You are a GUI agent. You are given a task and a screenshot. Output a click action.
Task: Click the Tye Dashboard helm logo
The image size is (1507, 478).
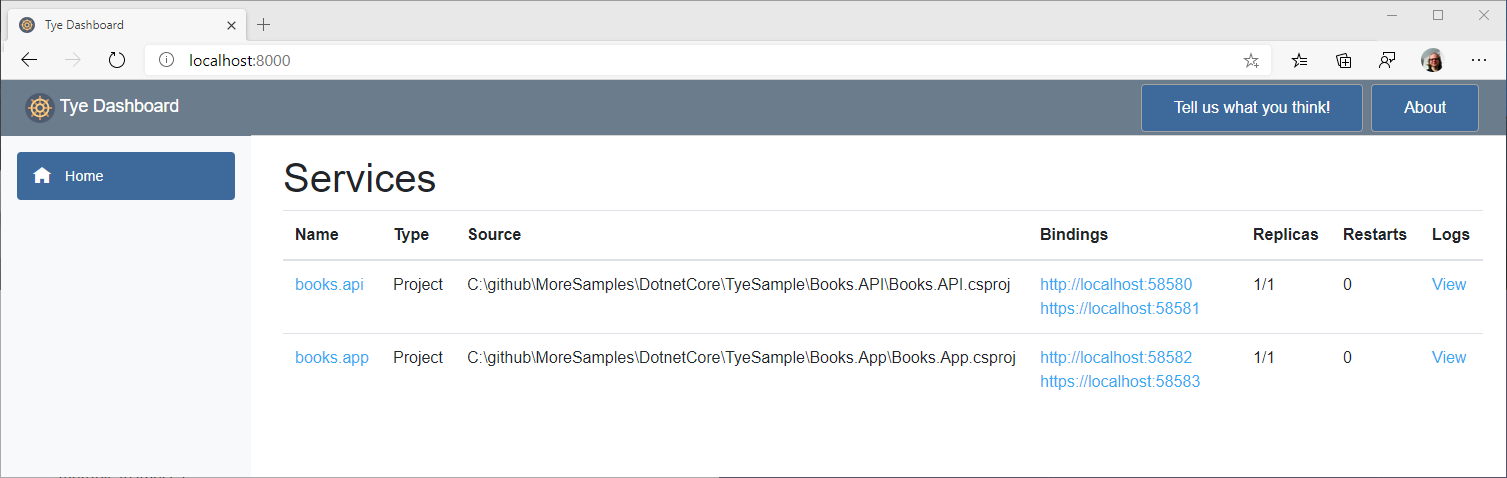click(39, 107)
